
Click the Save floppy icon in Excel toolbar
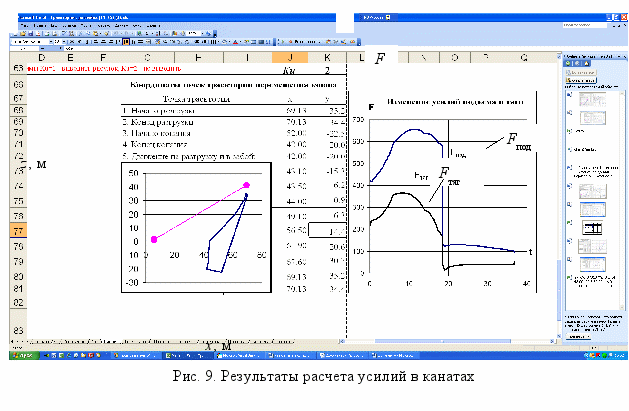[x=30, y=34]
